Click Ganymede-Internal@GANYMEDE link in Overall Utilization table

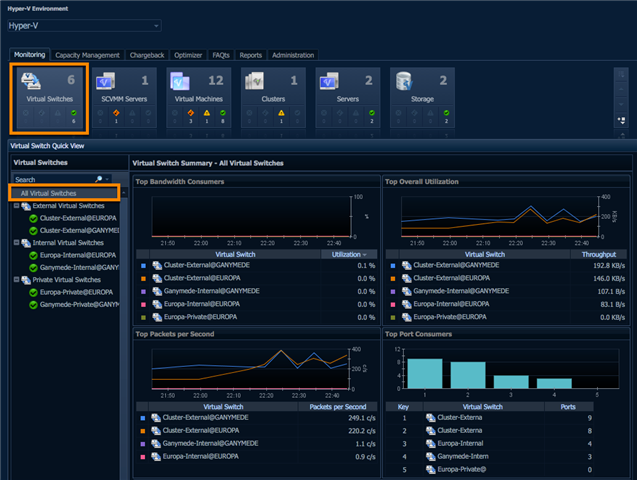pos(461,291)
